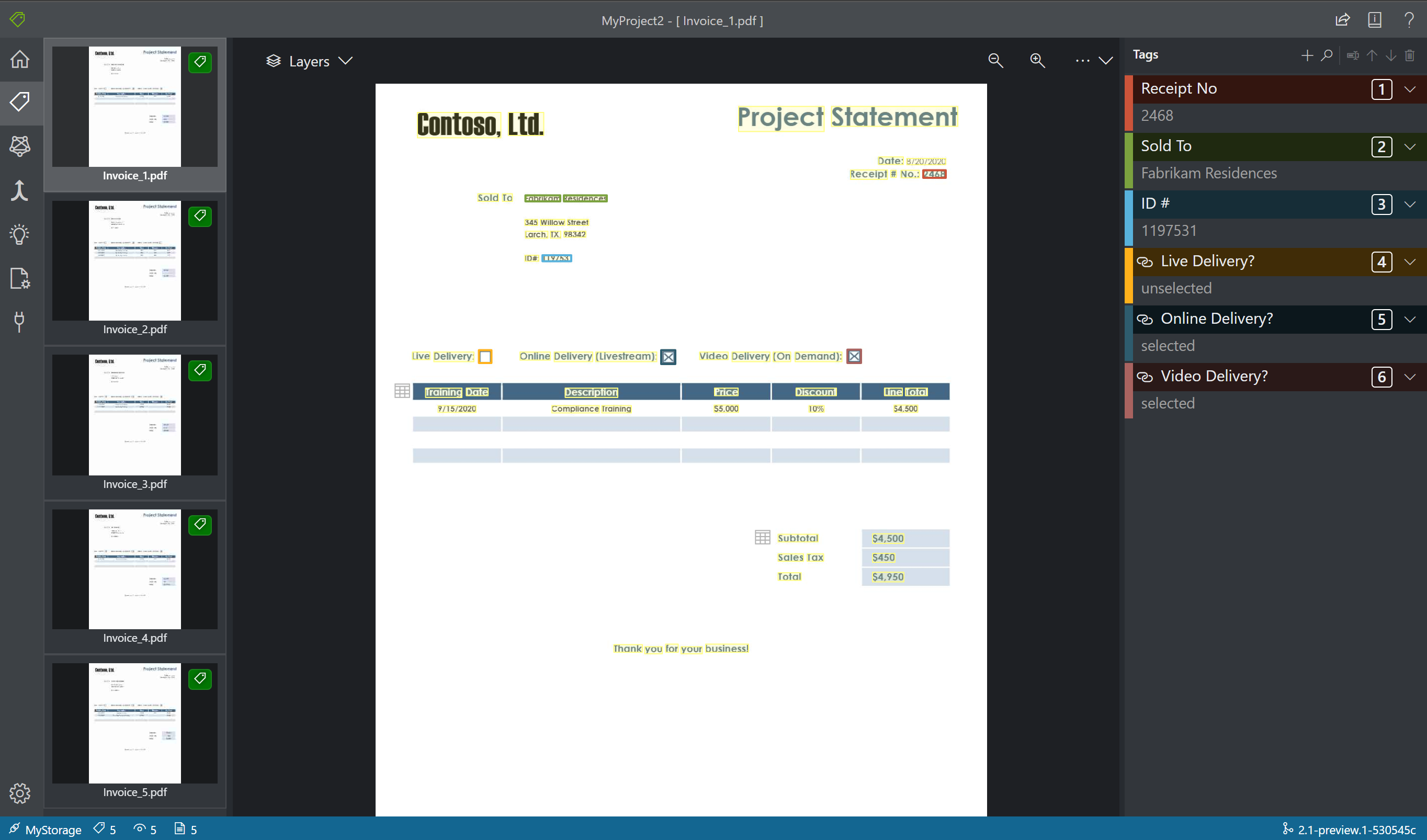
Task: Toggle Live Delivery checkbox state
Action: [x=485, y=355]
